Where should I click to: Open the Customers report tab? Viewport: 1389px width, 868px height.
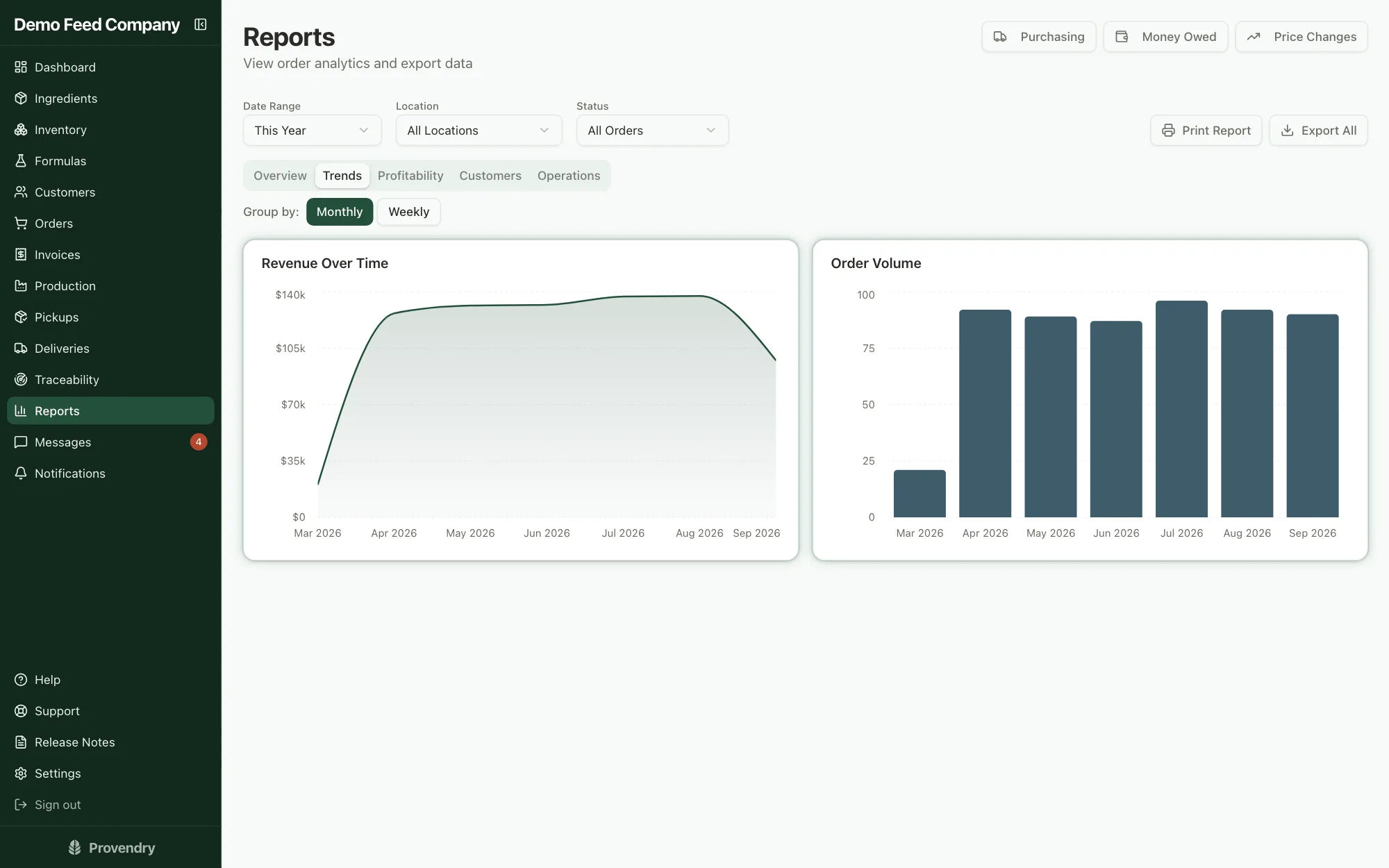pyautogui.click(x=490, y=176)
